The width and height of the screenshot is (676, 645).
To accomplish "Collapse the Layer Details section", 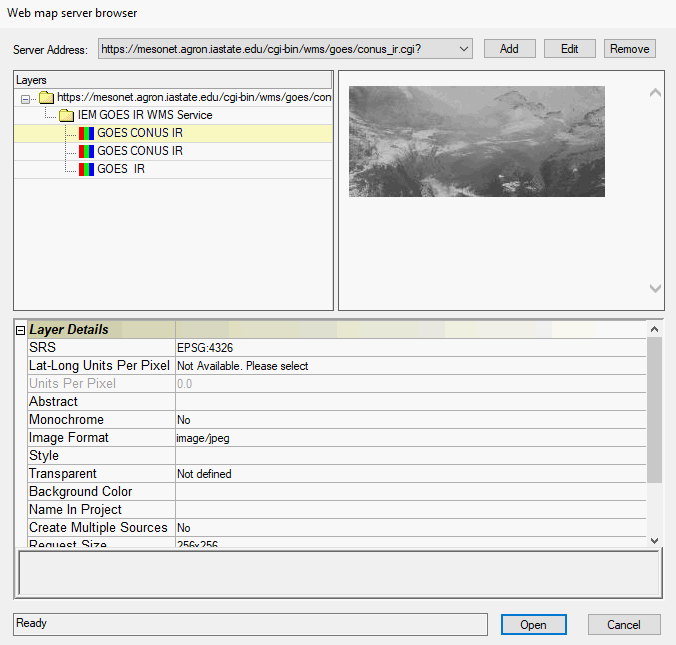I will (x=21, y=330).
